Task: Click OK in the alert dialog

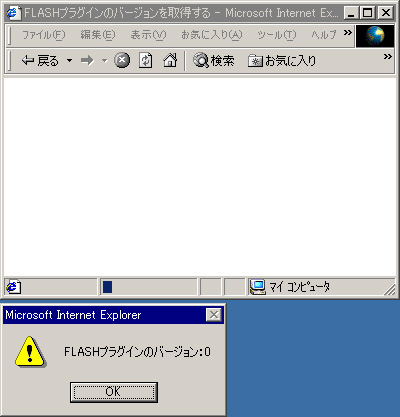Action: coord(114,392)
